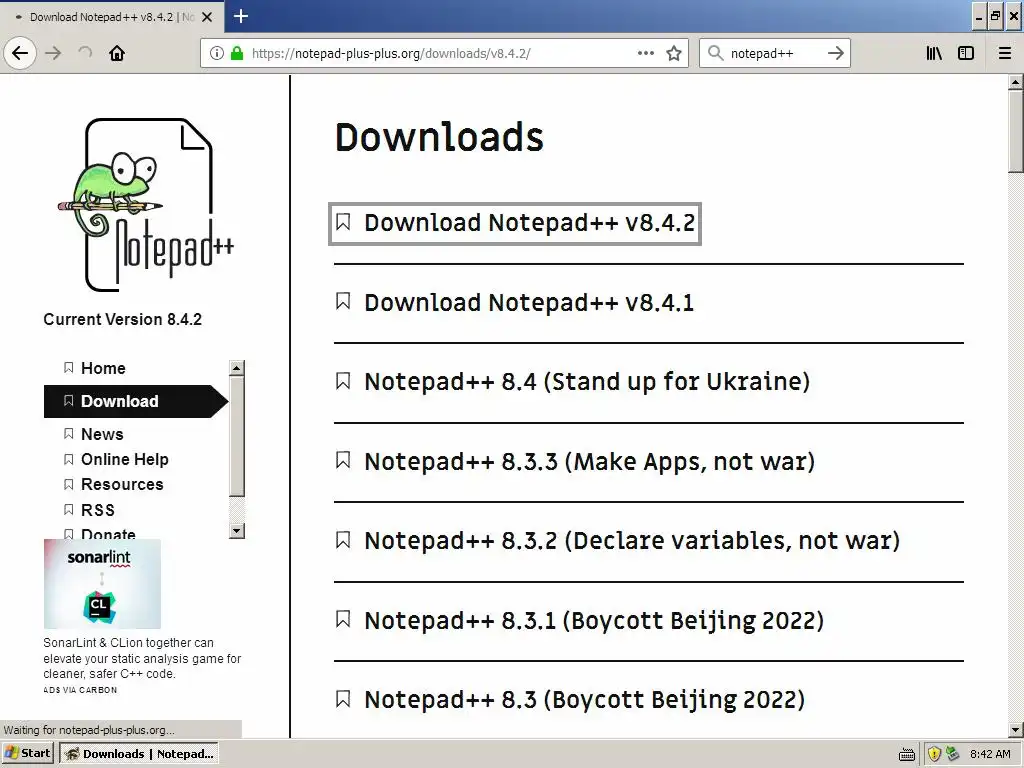Click the notepad++ search box
The height and width of the screenshot is (768, 1024).
775,53
